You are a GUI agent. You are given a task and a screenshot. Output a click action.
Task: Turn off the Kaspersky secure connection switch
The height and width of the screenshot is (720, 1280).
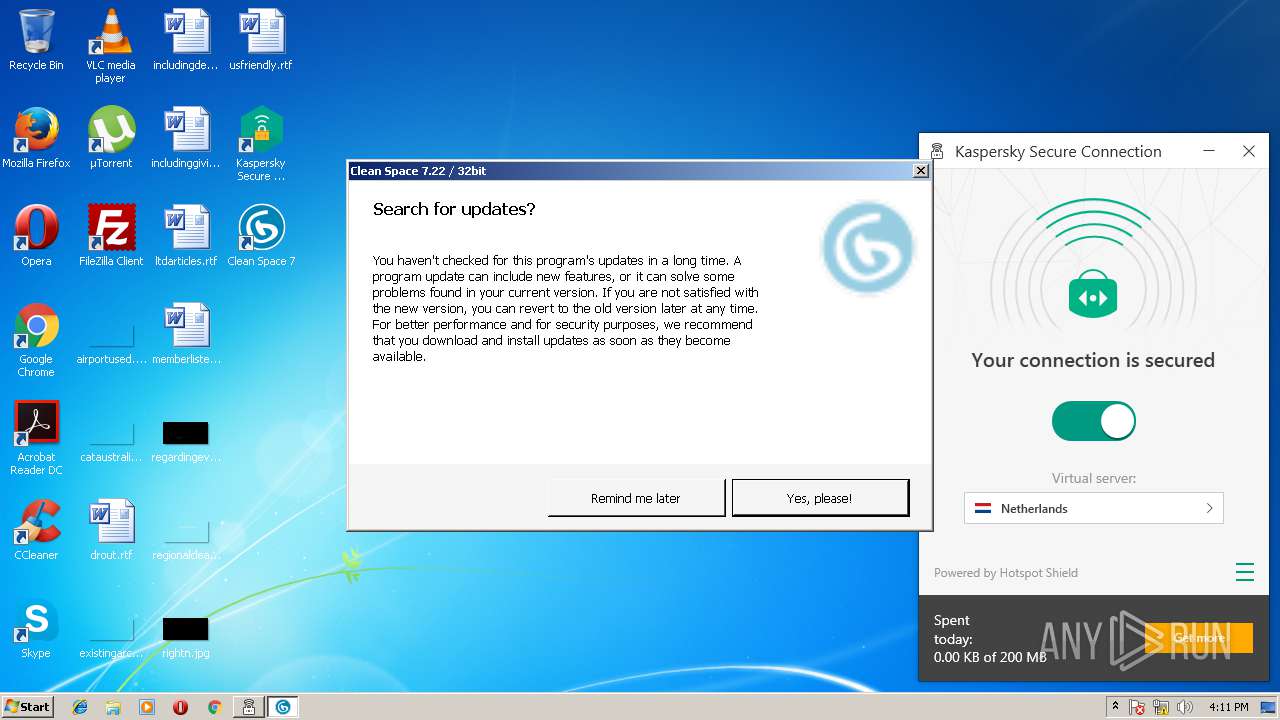point(1093,421)
